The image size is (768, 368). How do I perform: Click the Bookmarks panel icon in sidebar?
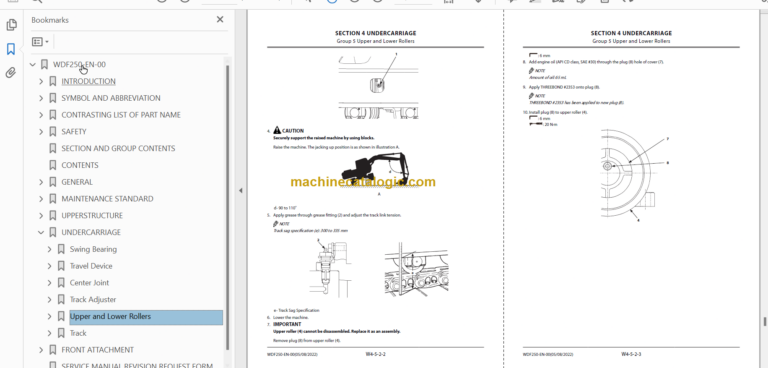11,49
